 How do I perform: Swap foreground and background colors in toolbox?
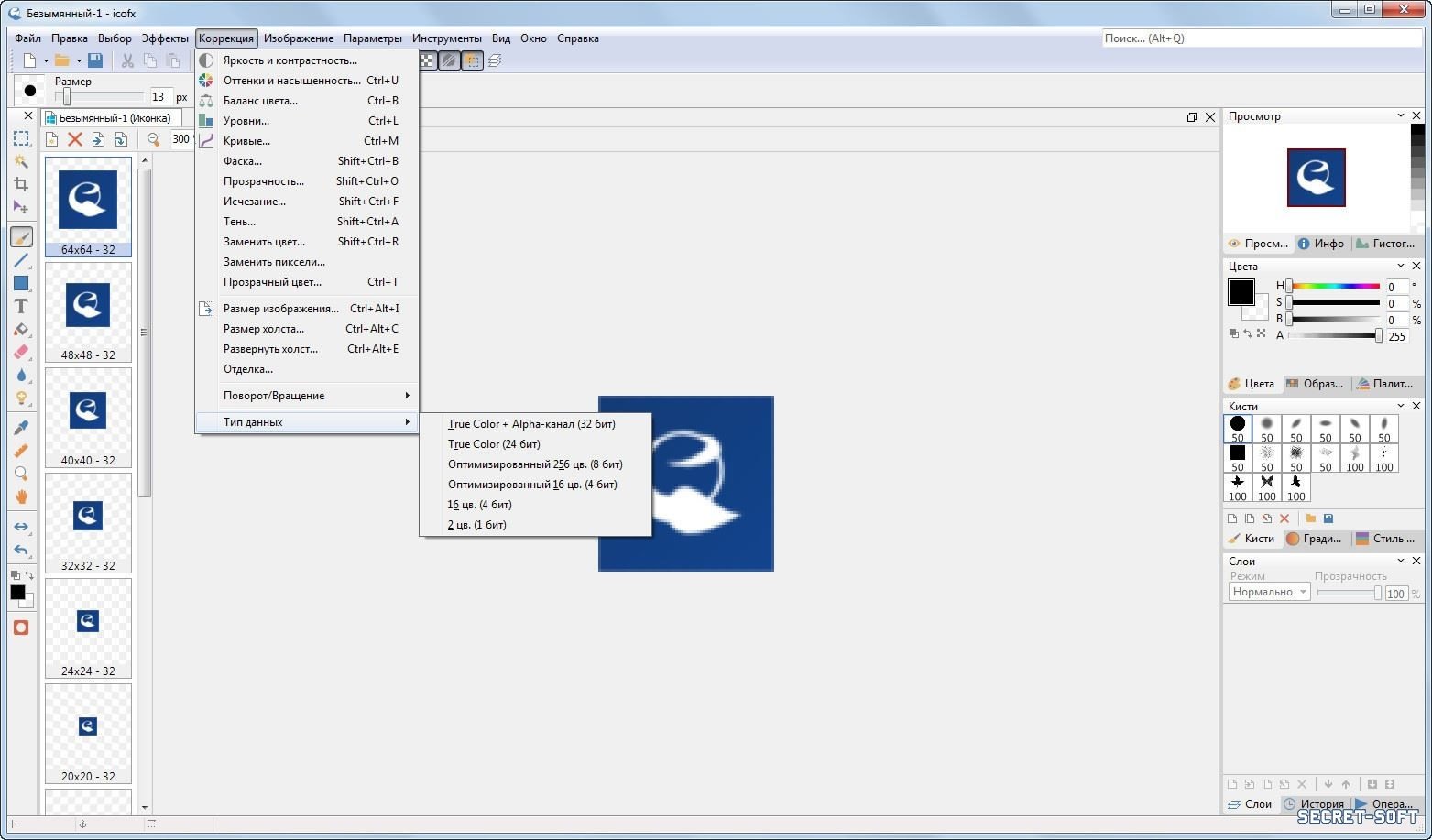pos(28,575)
